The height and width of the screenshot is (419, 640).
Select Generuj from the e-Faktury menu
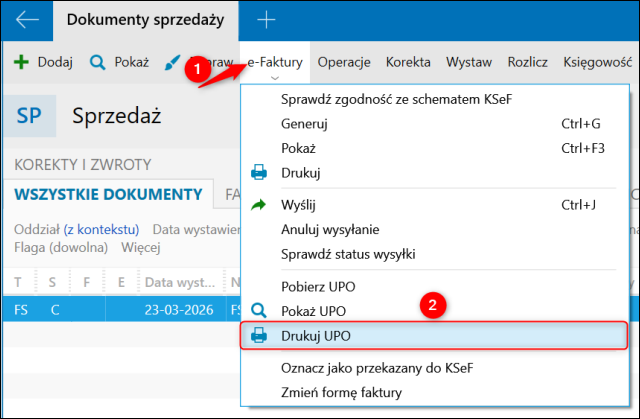pyautogui.click(x=305, y=124)
